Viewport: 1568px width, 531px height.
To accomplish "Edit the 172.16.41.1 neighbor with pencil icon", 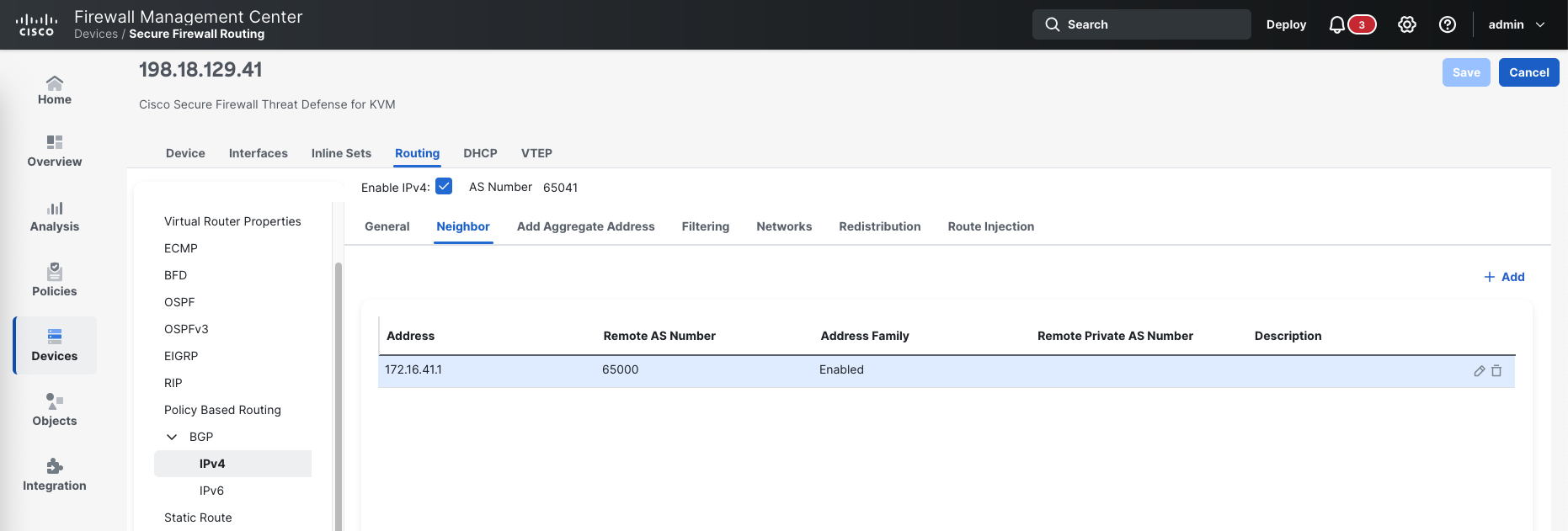I will (1479, 371).
